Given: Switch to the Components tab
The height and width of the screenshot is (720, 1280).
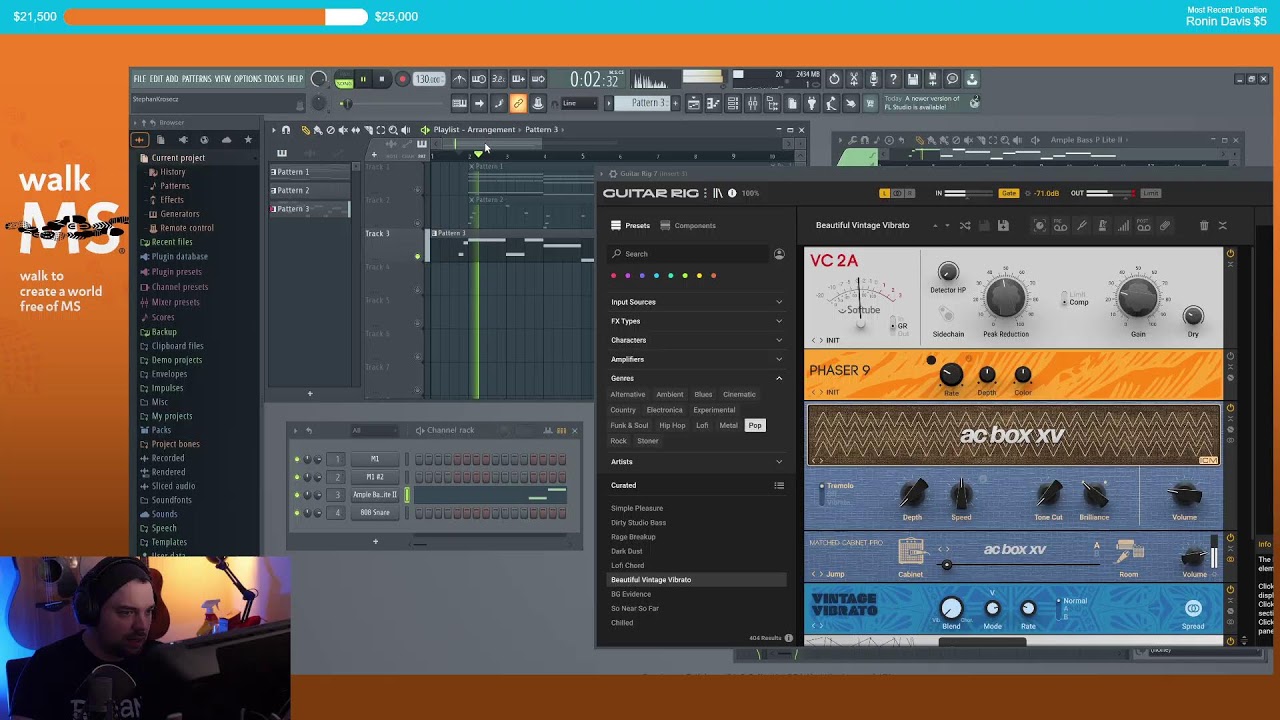Looking at the screenshot, I should [688, 226].
